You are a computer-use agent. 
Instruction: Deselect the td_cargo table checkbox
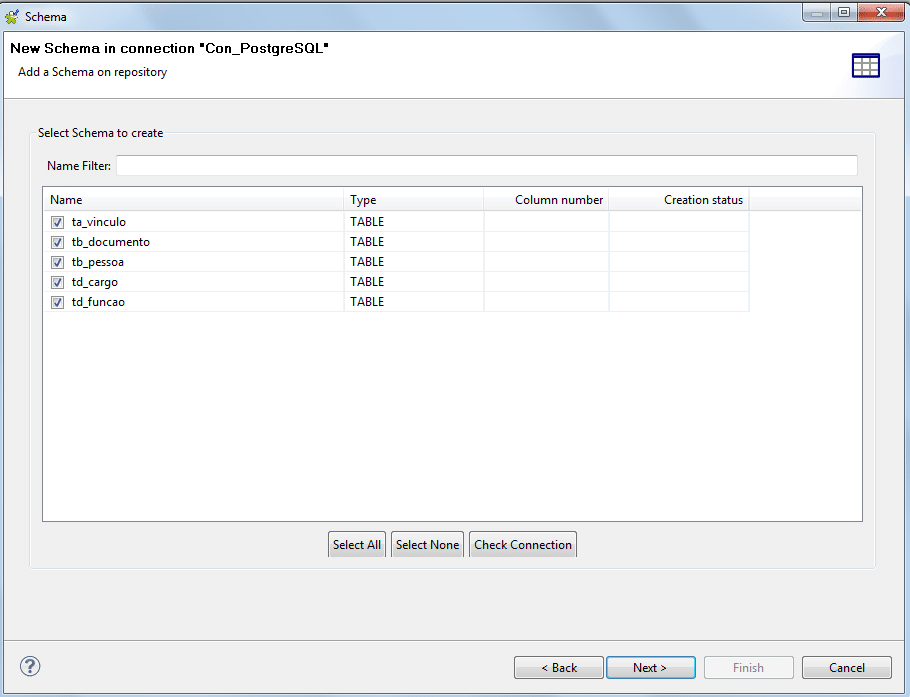point(58,282)
